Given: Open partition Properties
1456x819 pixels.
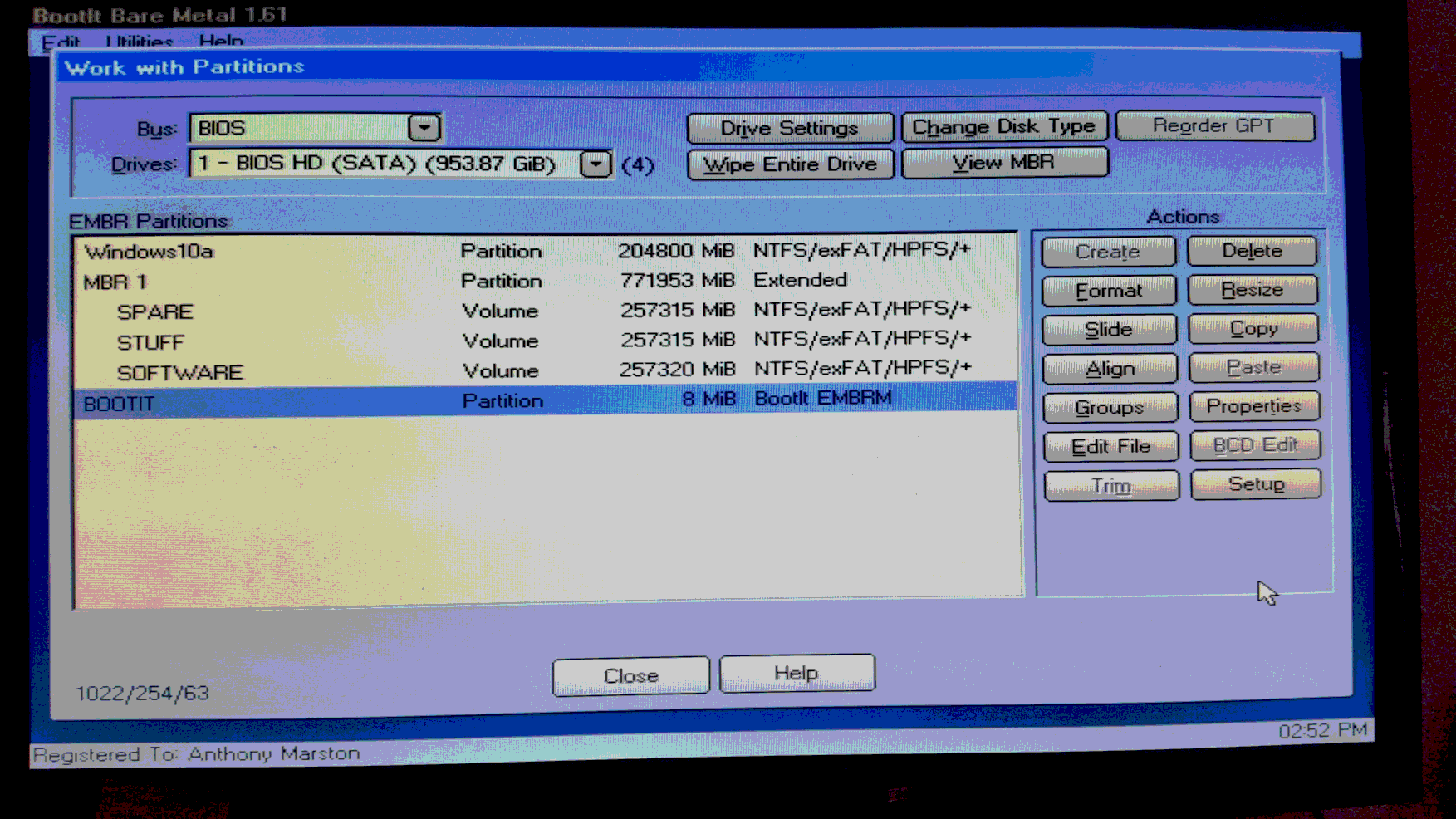Looking at the screenshot, I should click(x=1255, y=406).
